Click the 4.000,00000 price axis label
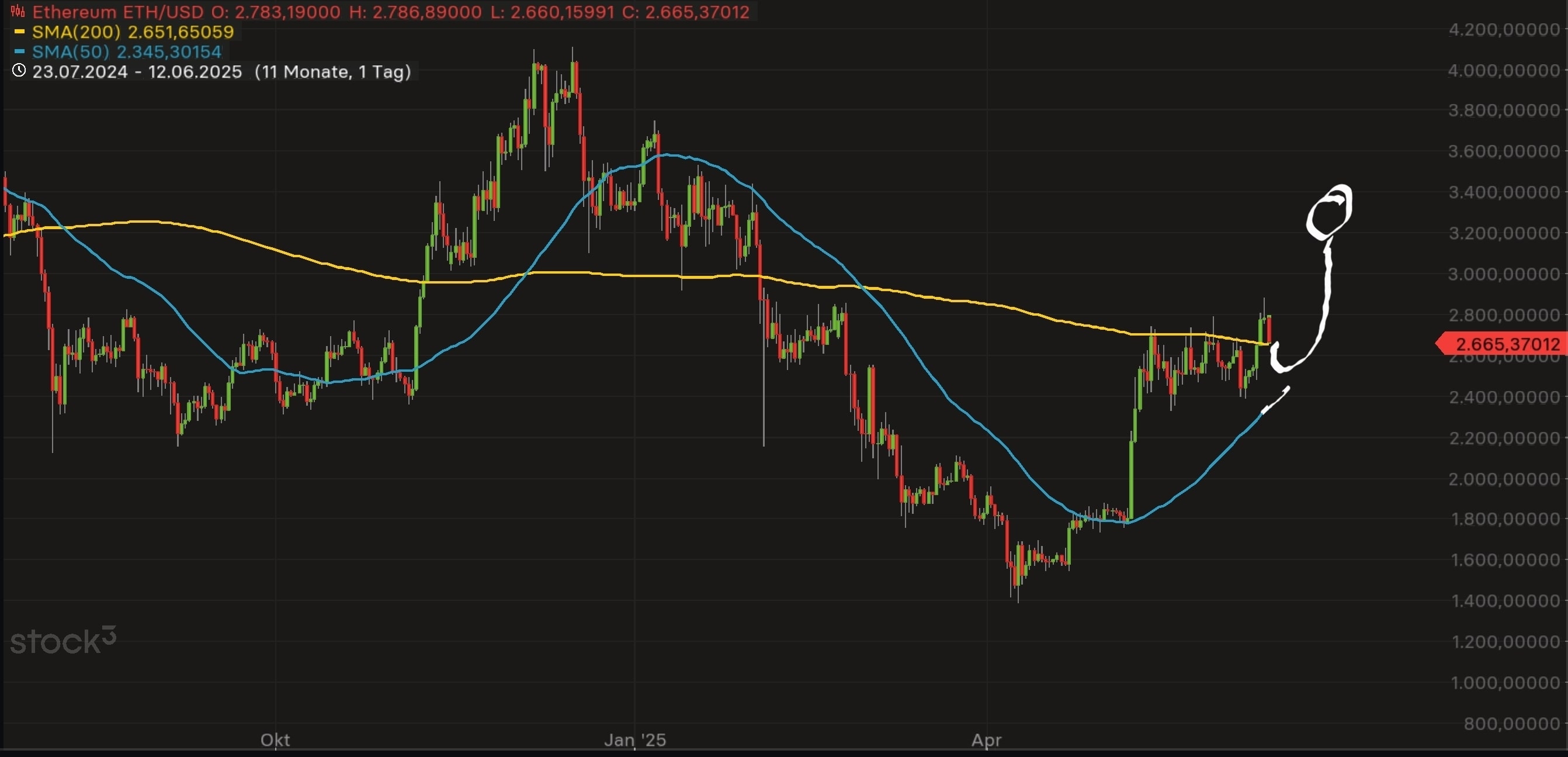The image size is (1568, 757). (1504, 70)
